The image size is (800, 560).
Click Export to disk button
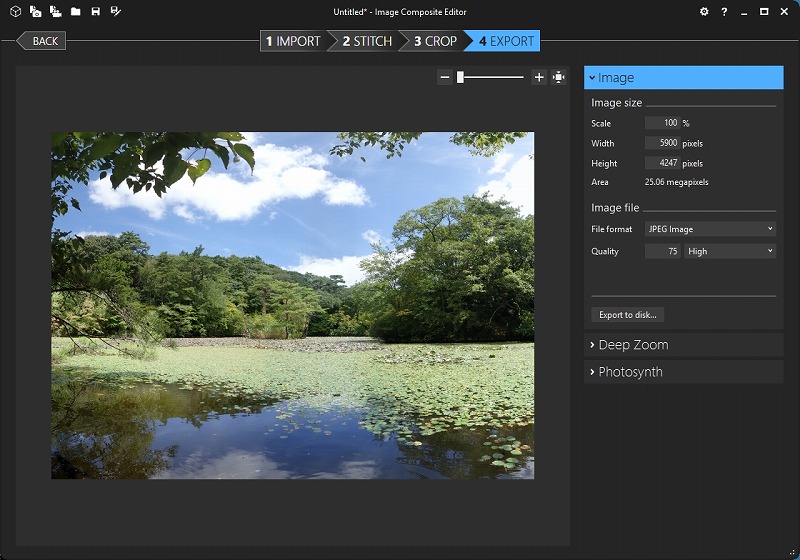coord(628,315)
